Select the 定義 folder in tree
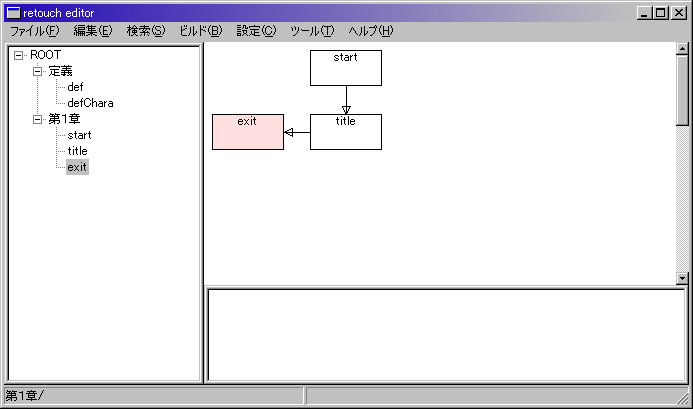Viewport: 693px width, 409px height. click(60, 71)
